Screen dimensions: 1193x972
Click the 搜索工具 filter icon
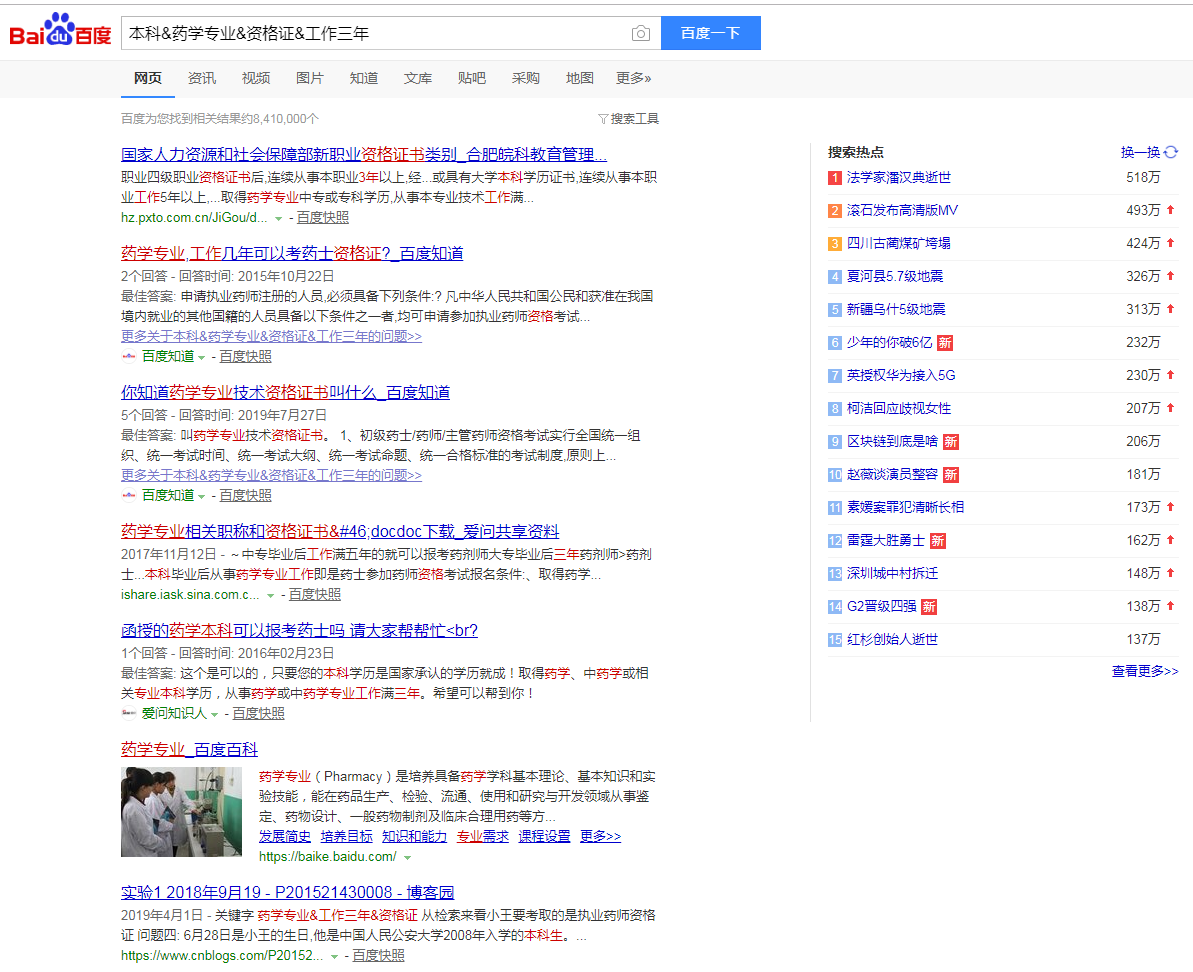pos(603,119)
